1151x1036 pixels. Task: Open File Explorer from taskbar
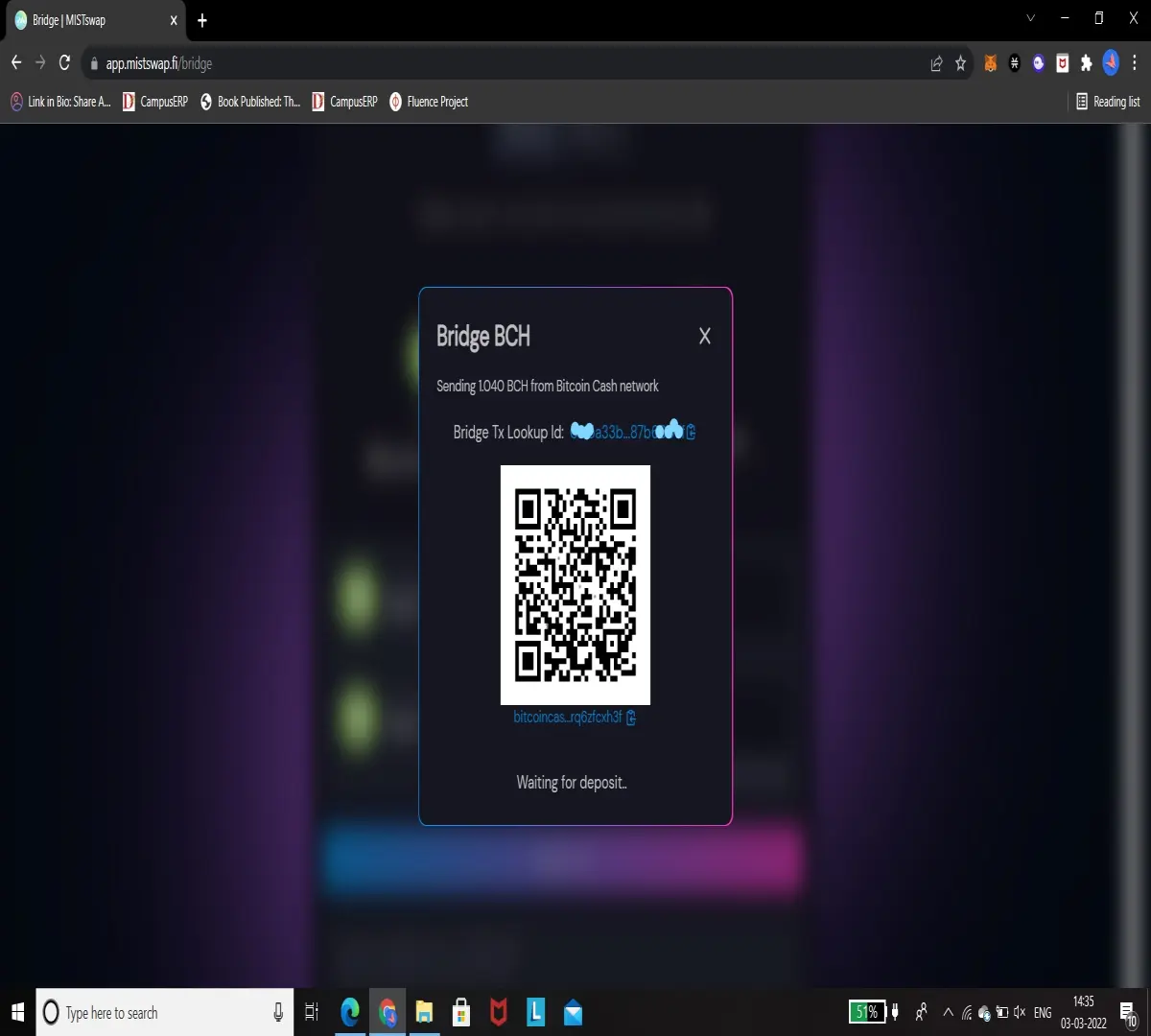click(424, 1012)
